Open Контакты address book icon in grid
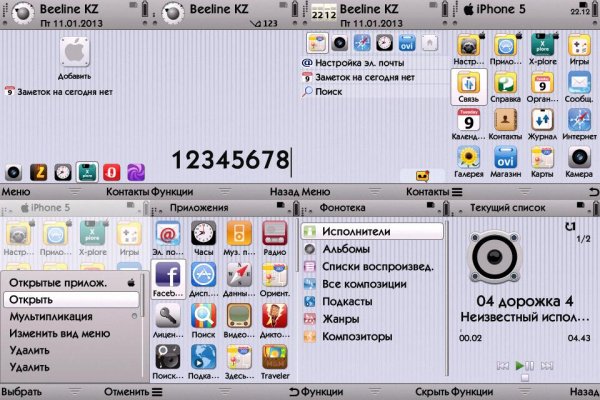This screenshot has width=600, height=400. pyautogui.click(x=505, y=121)
